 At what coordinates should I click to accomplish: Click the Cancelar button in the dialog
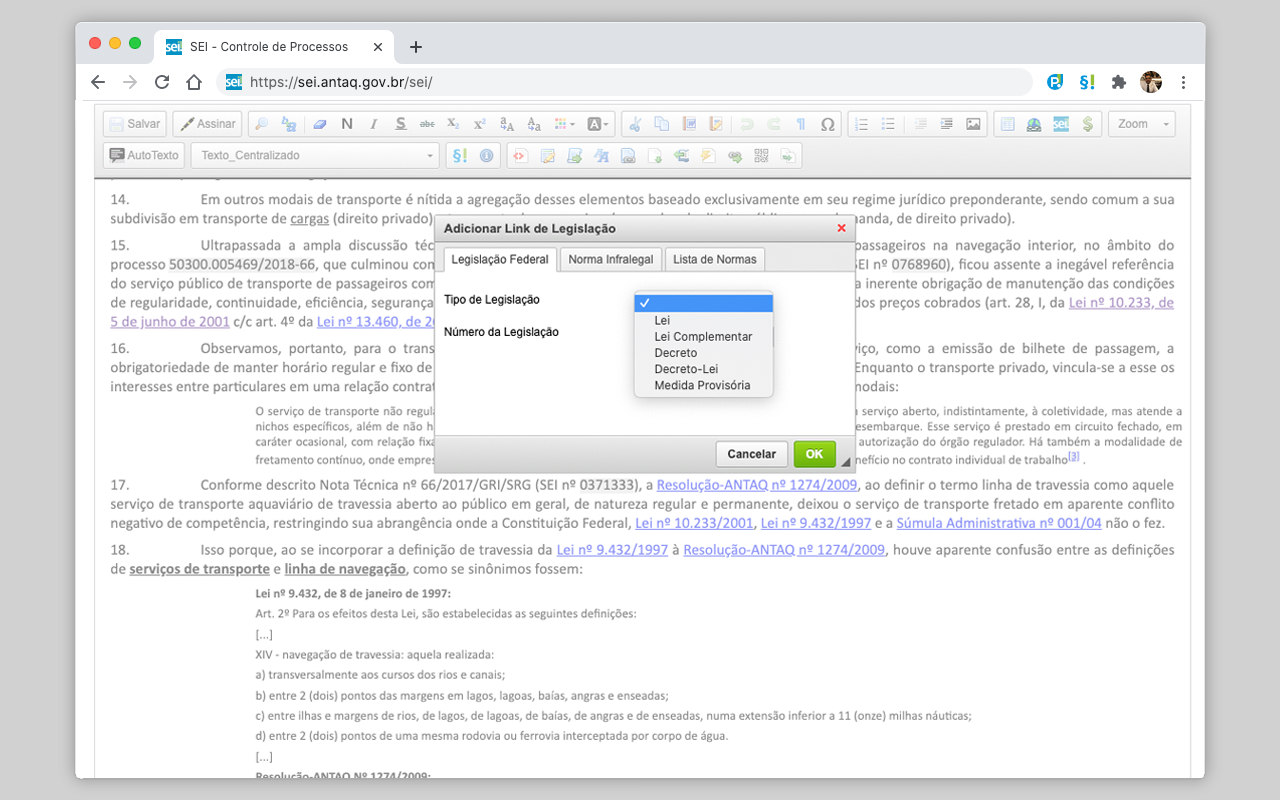point(752,454)
